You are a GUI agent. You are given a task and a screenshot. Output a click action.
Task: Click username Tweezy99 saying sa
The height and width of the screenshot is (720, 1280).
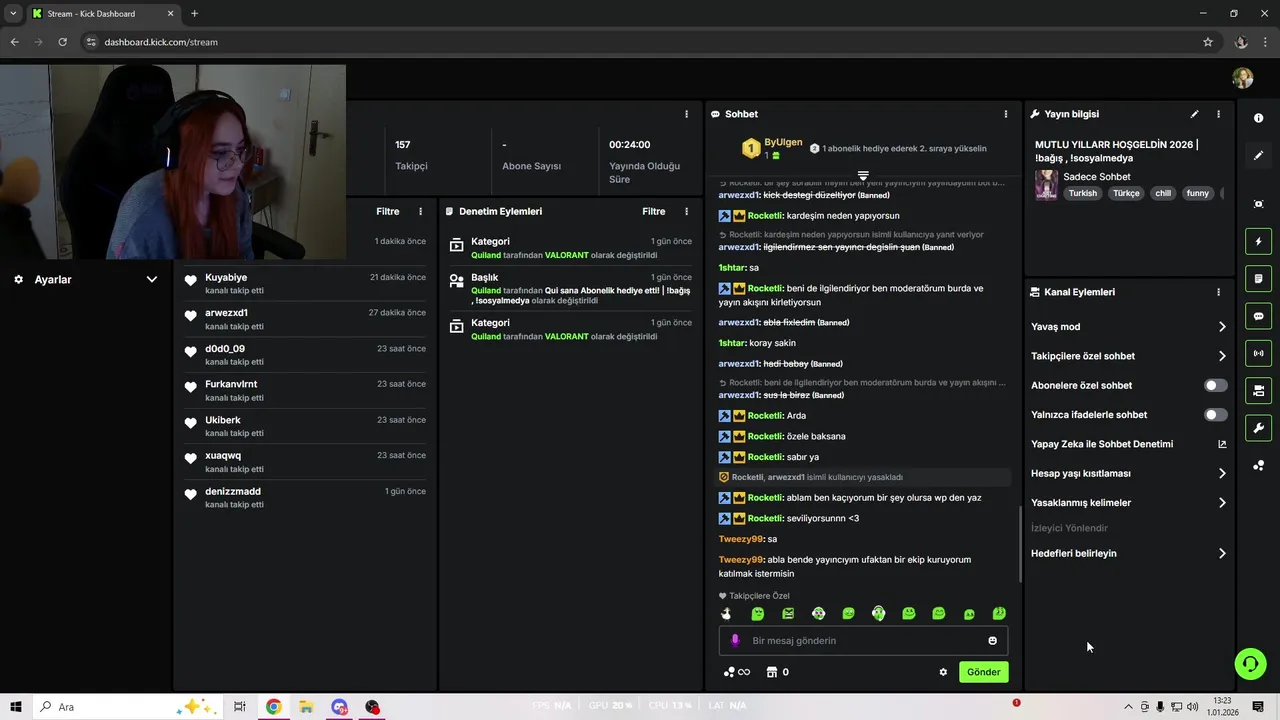[x=741, y=539]
